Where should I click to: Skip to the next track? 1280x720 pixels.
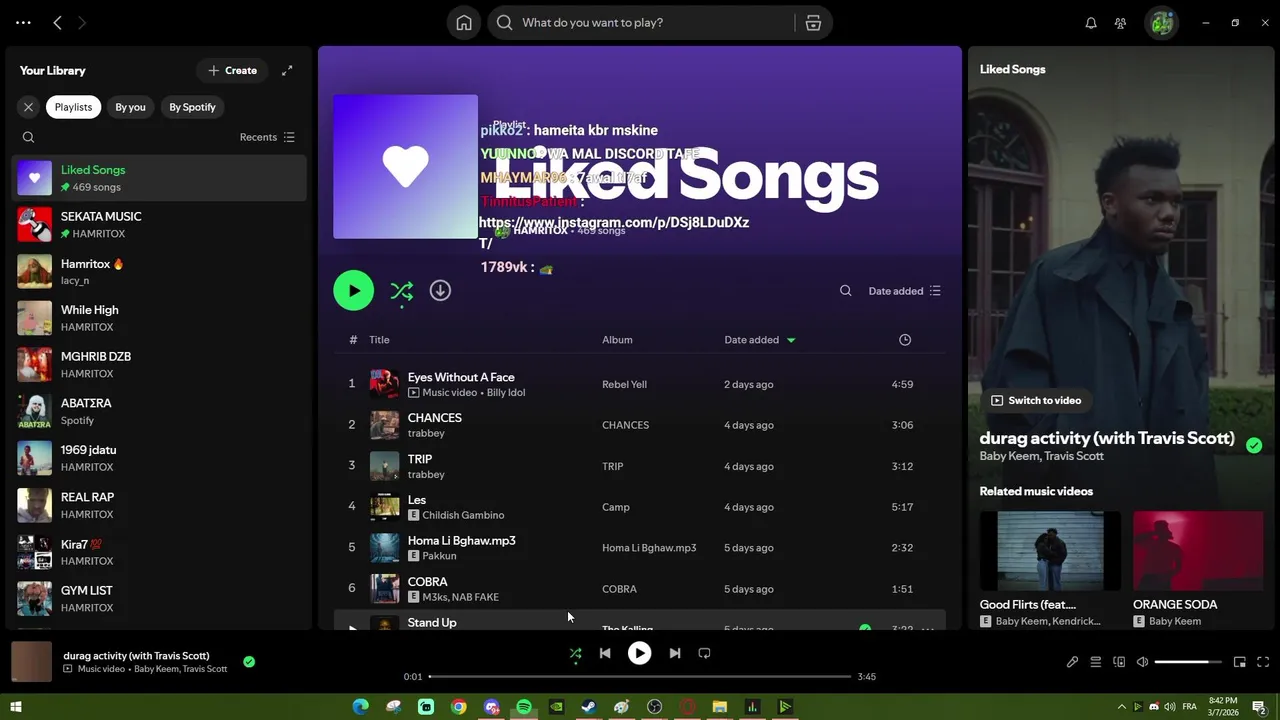click(675, 653)
